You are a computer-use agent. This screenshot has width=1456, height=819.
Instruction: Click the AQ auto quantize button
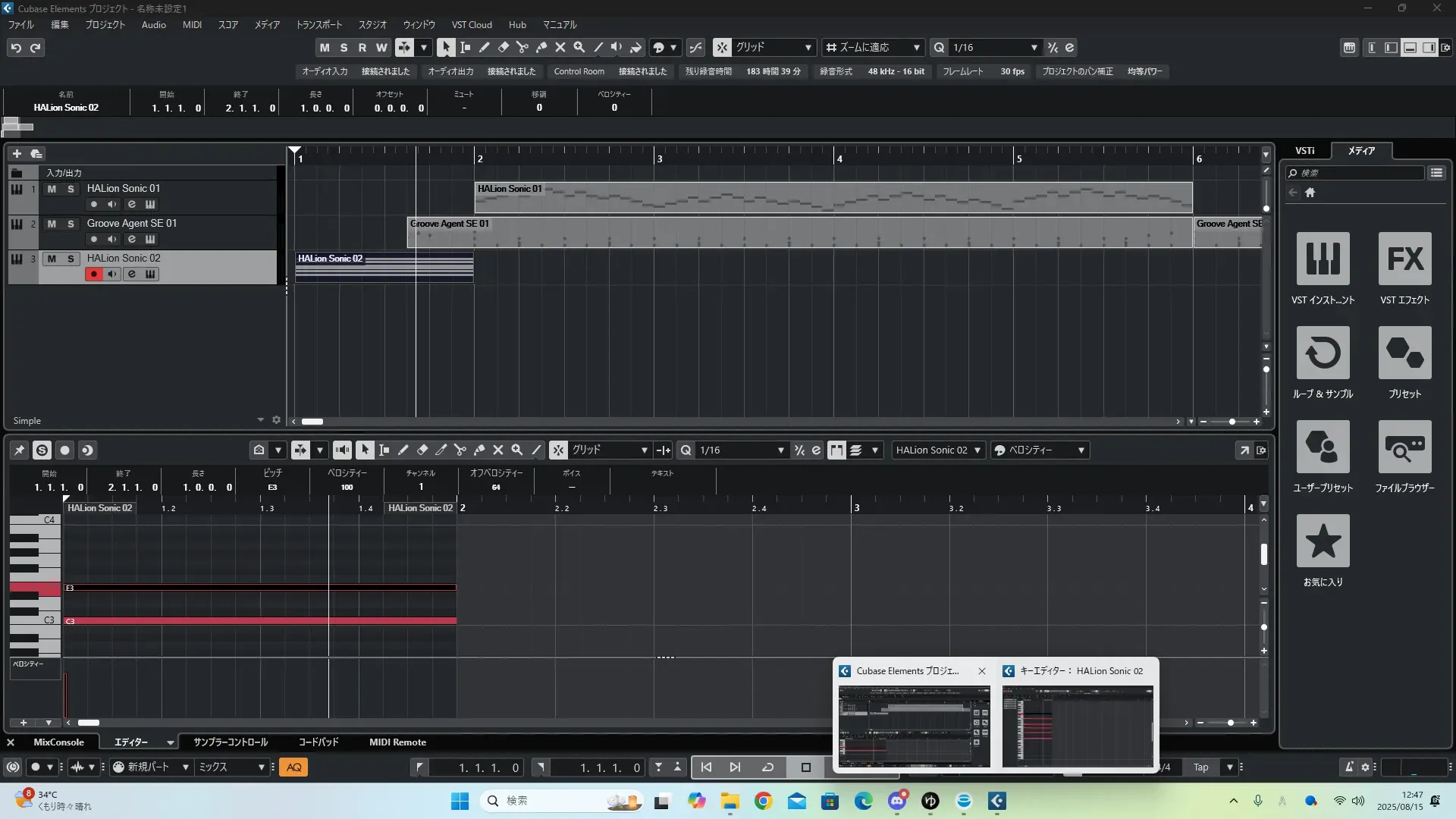[293, 767]
